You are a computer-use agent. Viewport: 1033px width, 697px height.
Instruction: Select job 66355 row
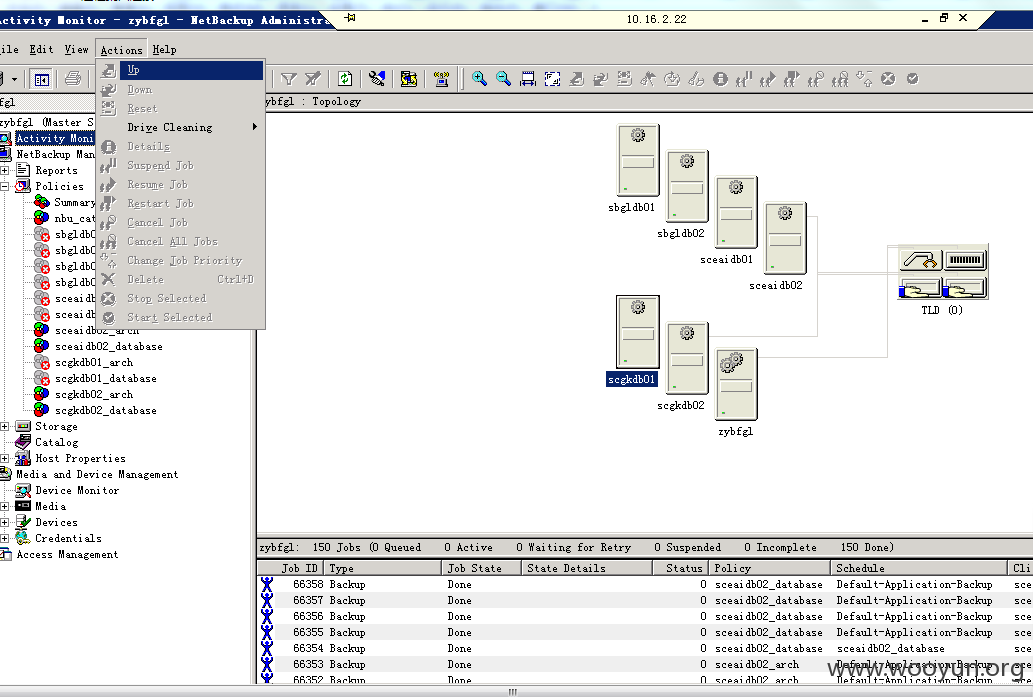pyautogui.click(x=644, y=632)
